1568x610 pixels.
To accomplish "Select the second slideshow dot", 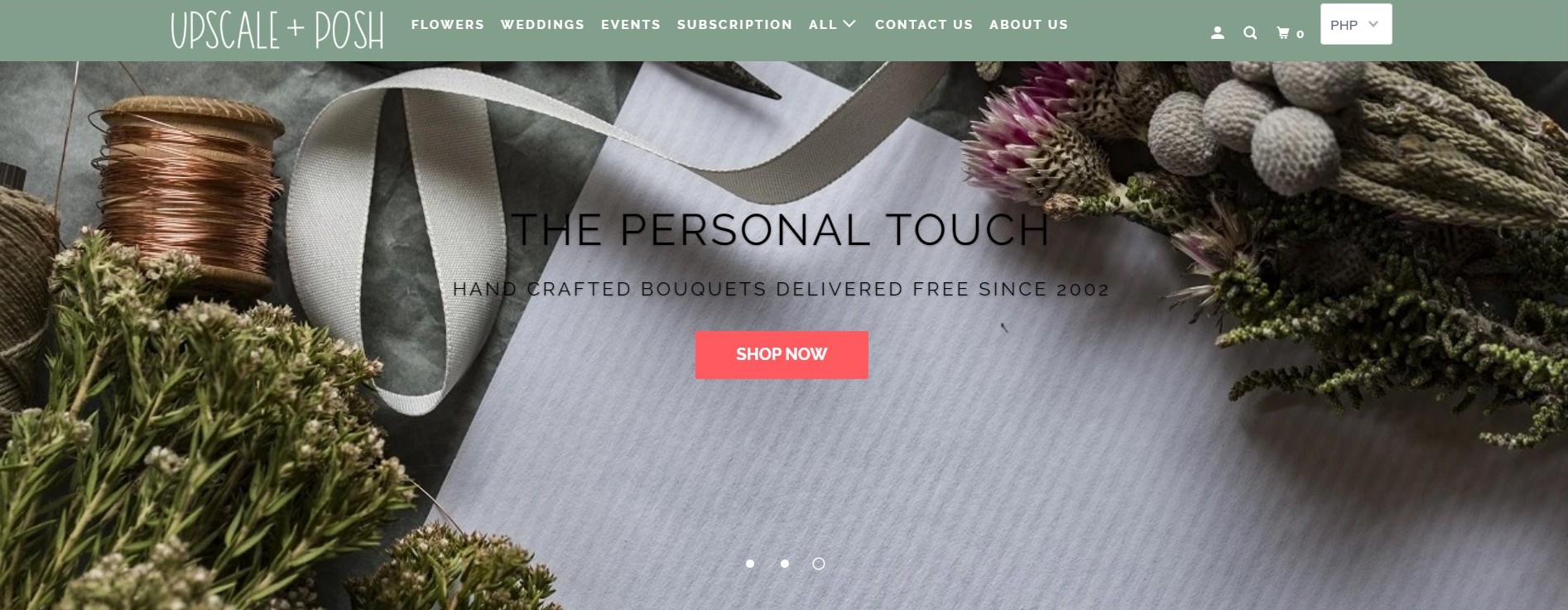I will (784, 564).
